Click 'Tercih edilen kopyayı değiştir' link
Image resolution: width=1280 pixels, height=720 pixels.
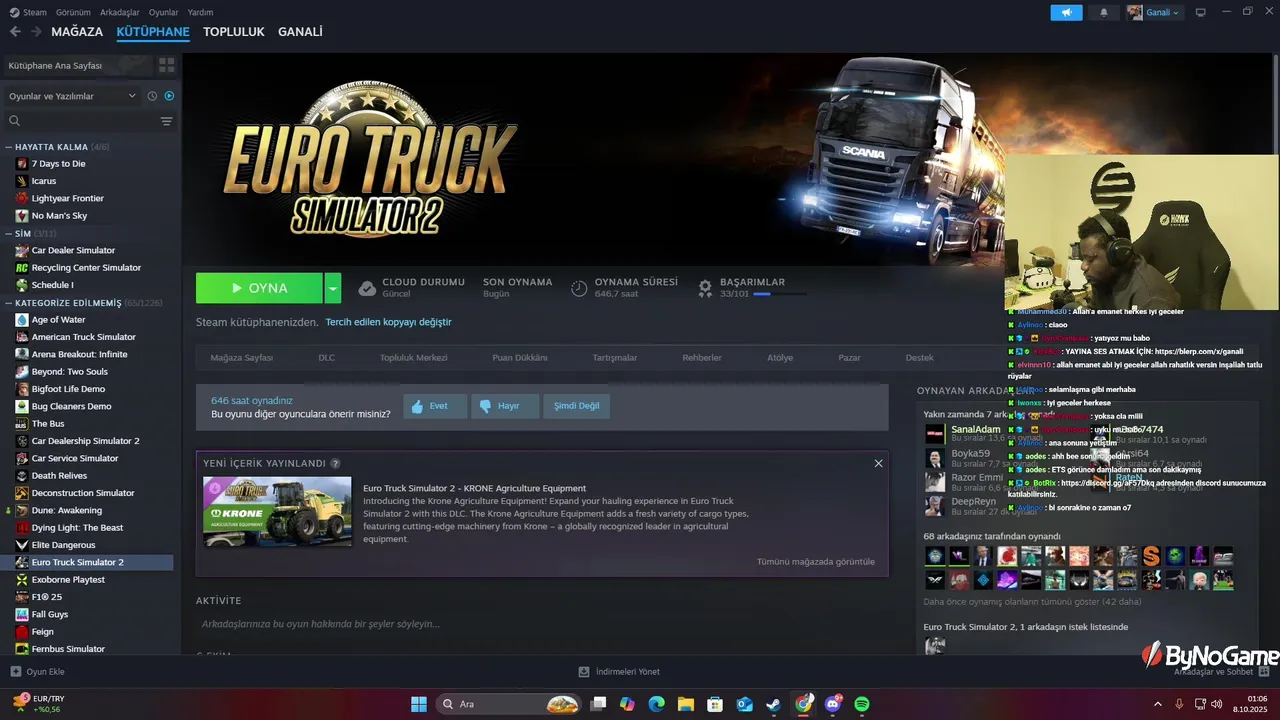point(388,322)
